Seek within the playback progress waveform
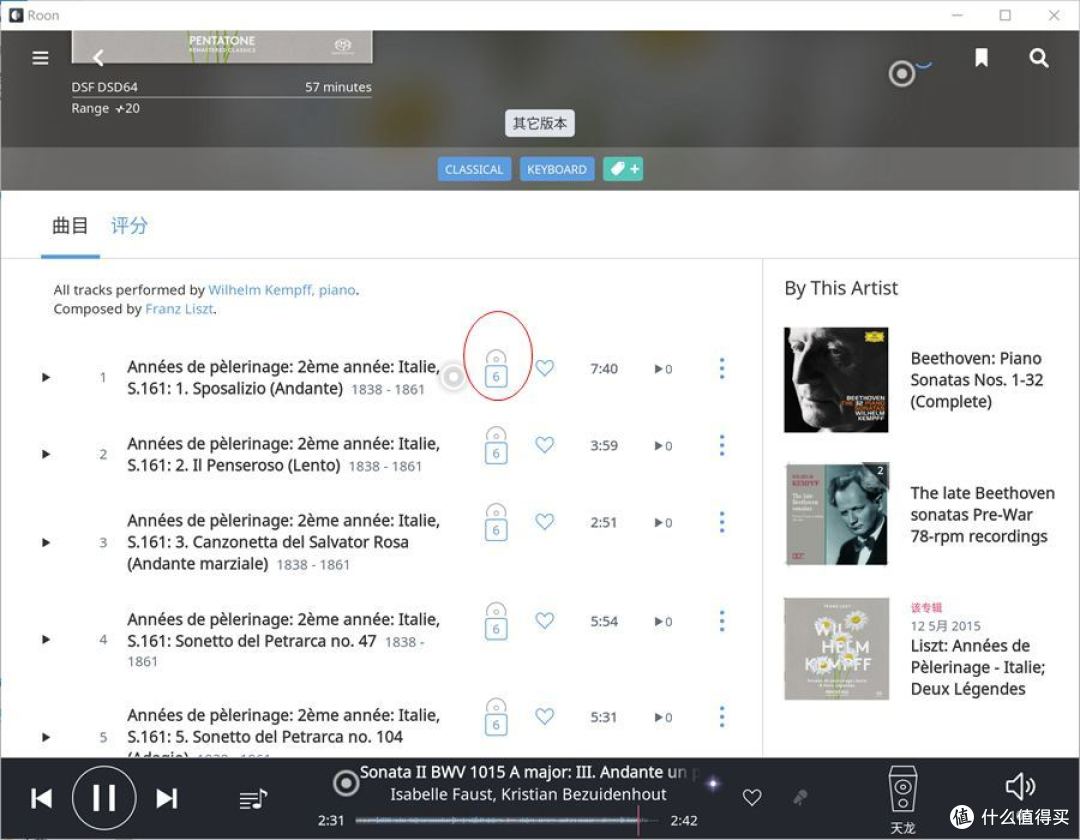The height and width of the screenshot is (840, 1080). (506, 820)
